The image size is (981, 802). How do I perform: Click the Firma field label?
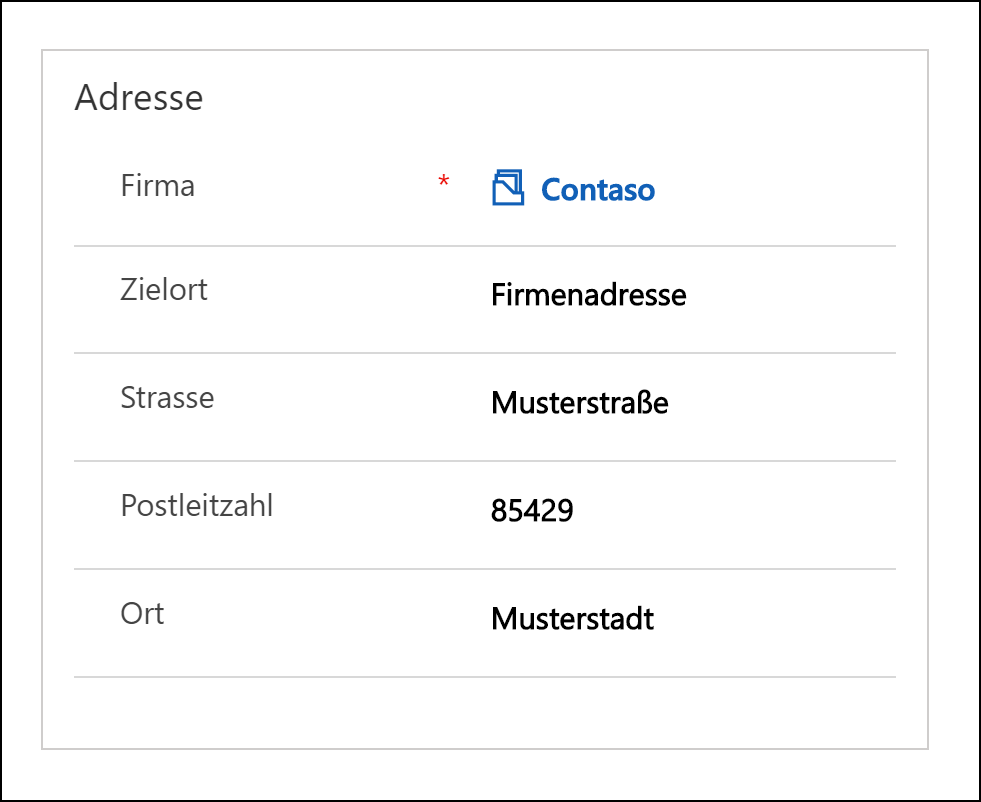(158, 186)
